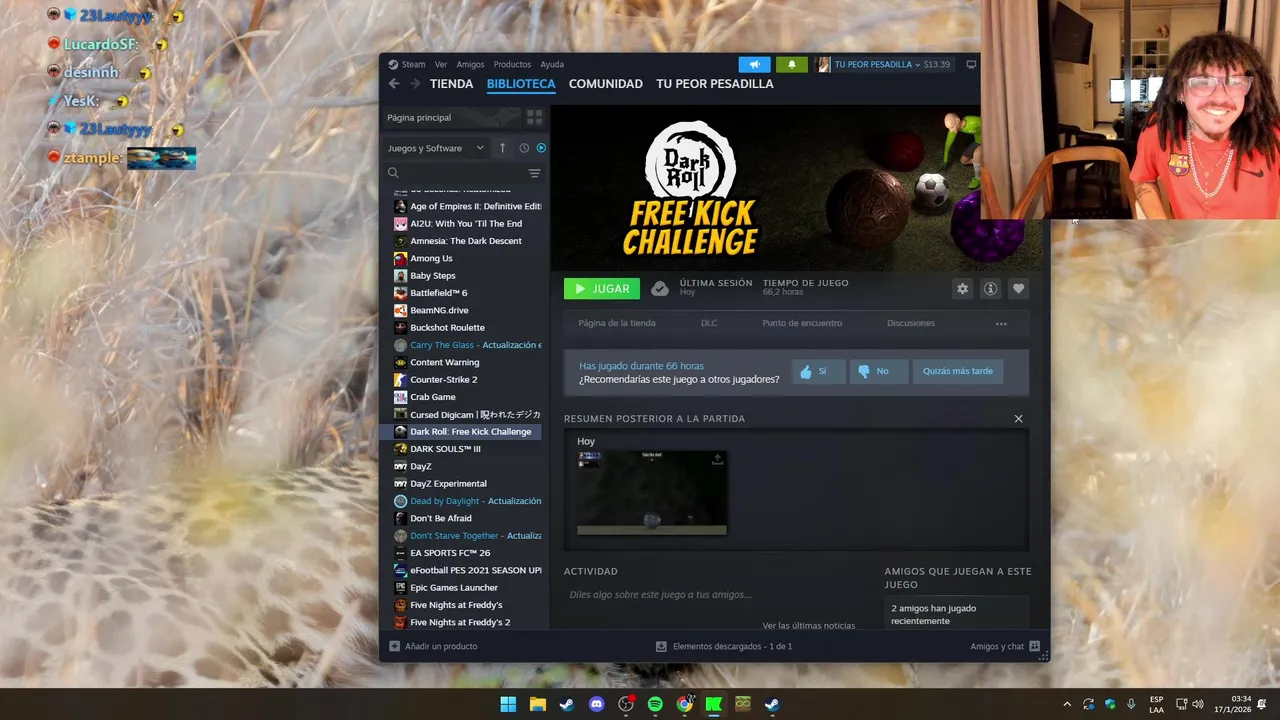Open File Explorer from the taskbar
The height and width of the screenshot is (720, 1280).
[537, 704]
